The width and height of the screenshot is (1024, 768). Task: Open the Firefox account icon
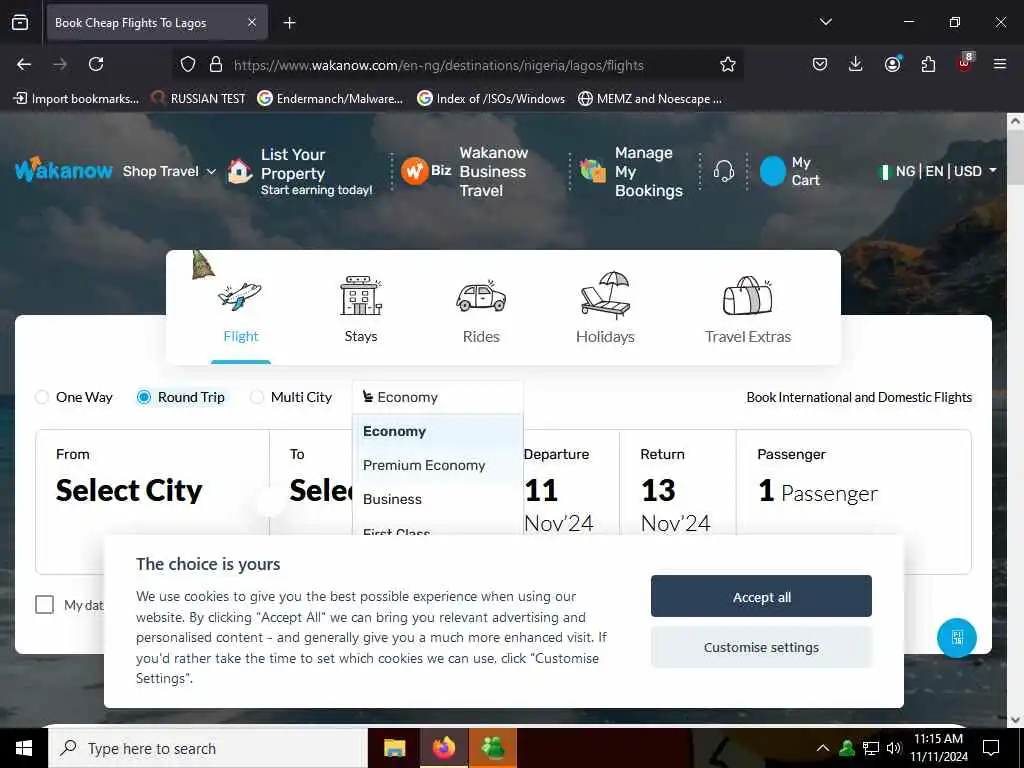(x=892, y=64)
